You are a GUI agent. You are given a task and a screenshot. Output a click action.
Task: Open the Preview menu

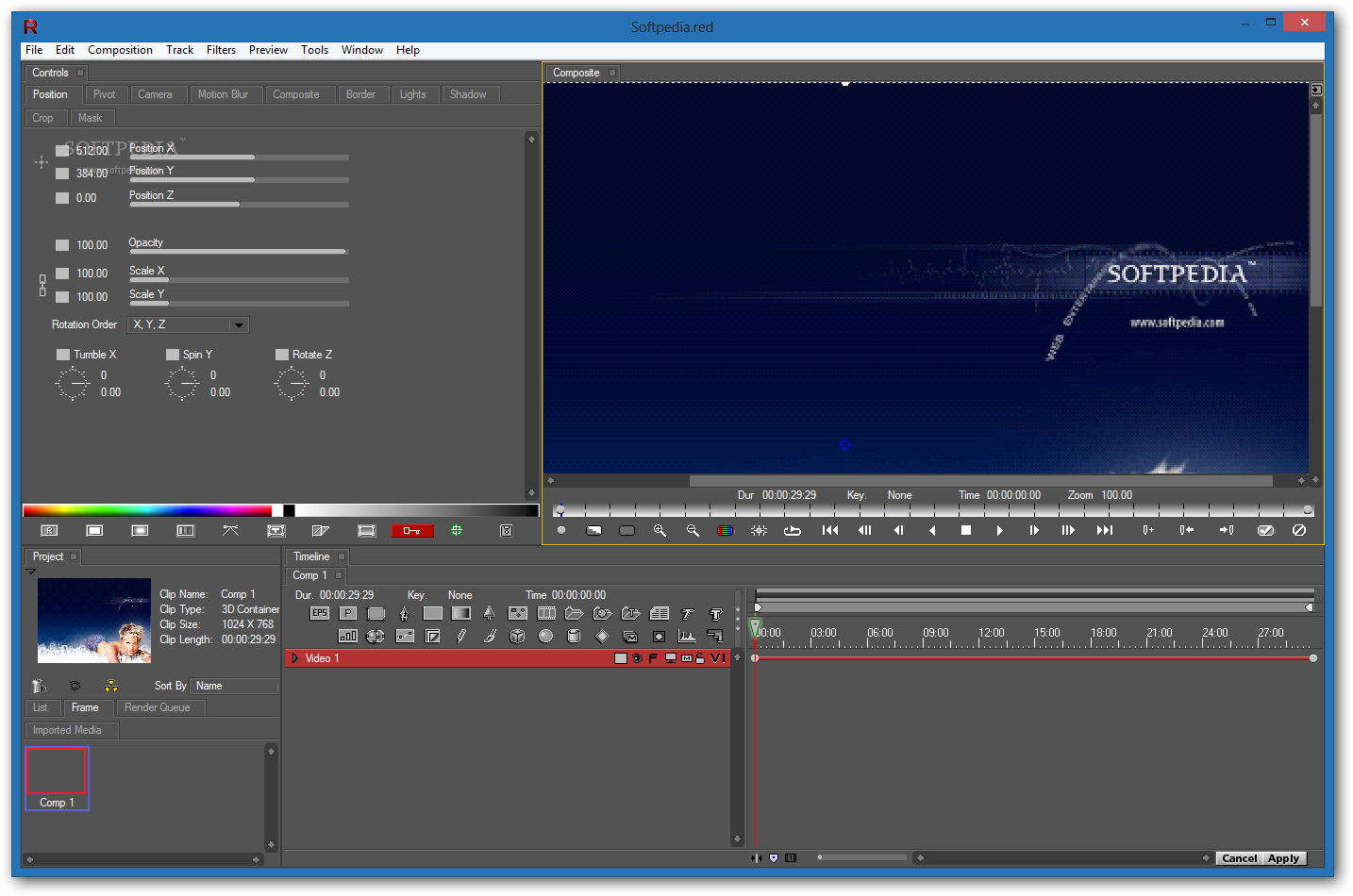(x=268, y=50)
